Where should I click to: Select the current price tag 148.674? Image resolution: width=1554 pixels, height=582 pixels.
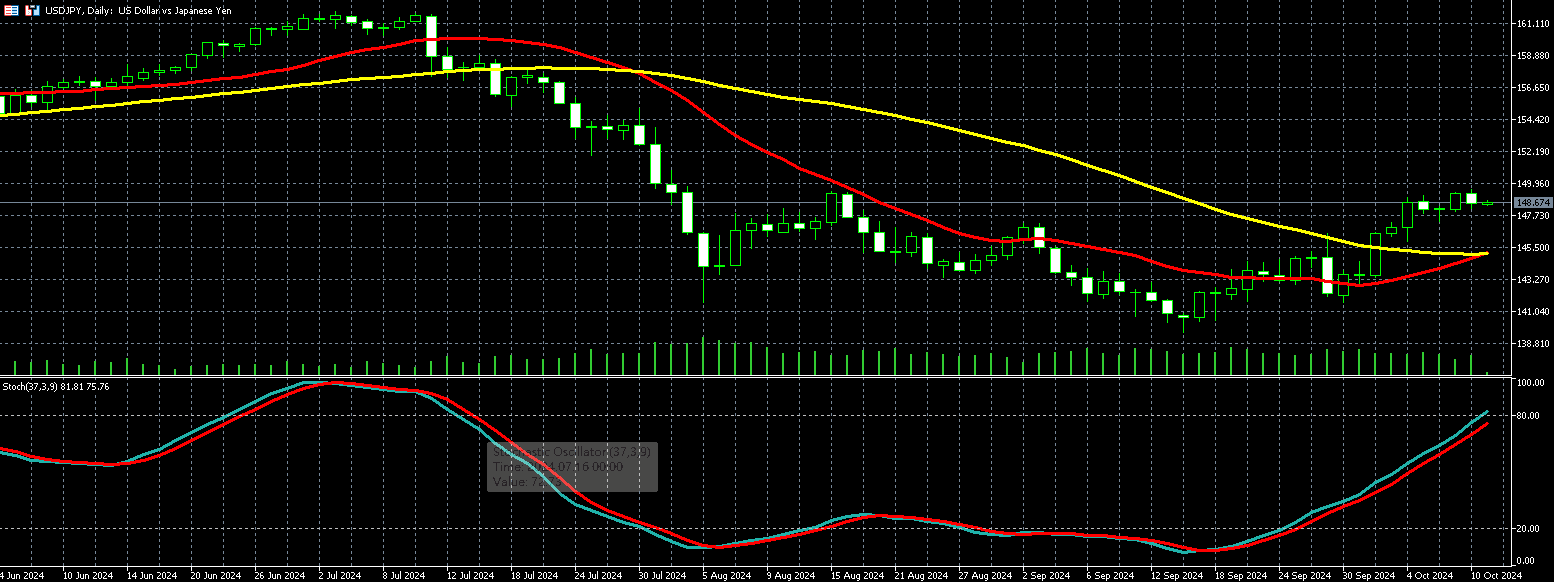point(1532,202)
